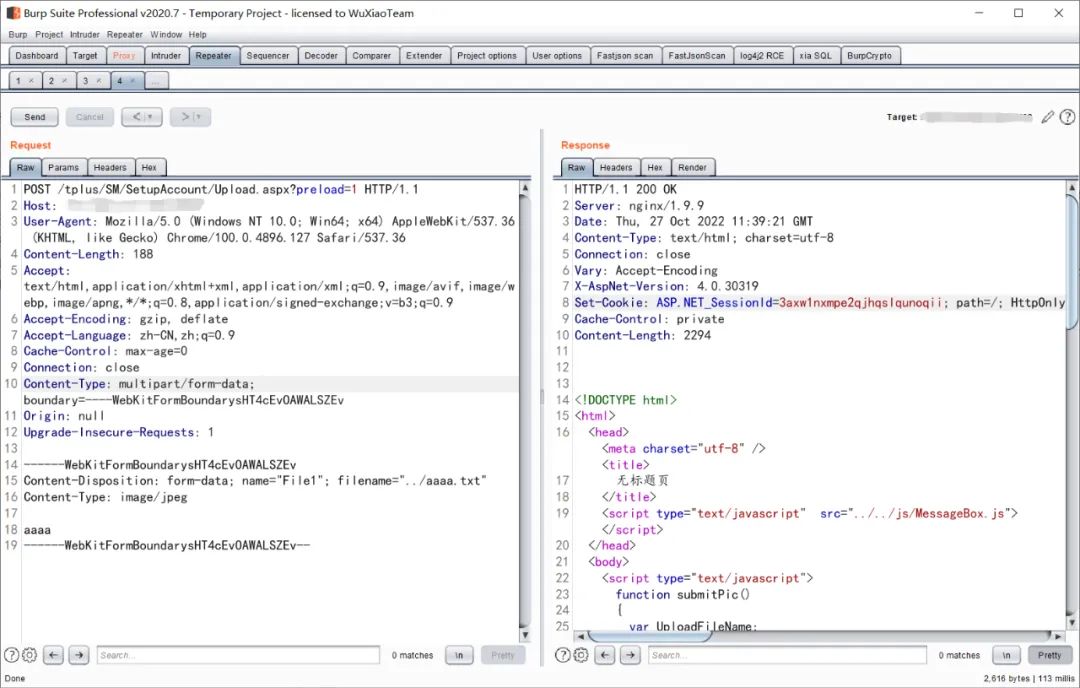Click the Response pane scroll-up arrow
1080x688 pixels.
1072,188
